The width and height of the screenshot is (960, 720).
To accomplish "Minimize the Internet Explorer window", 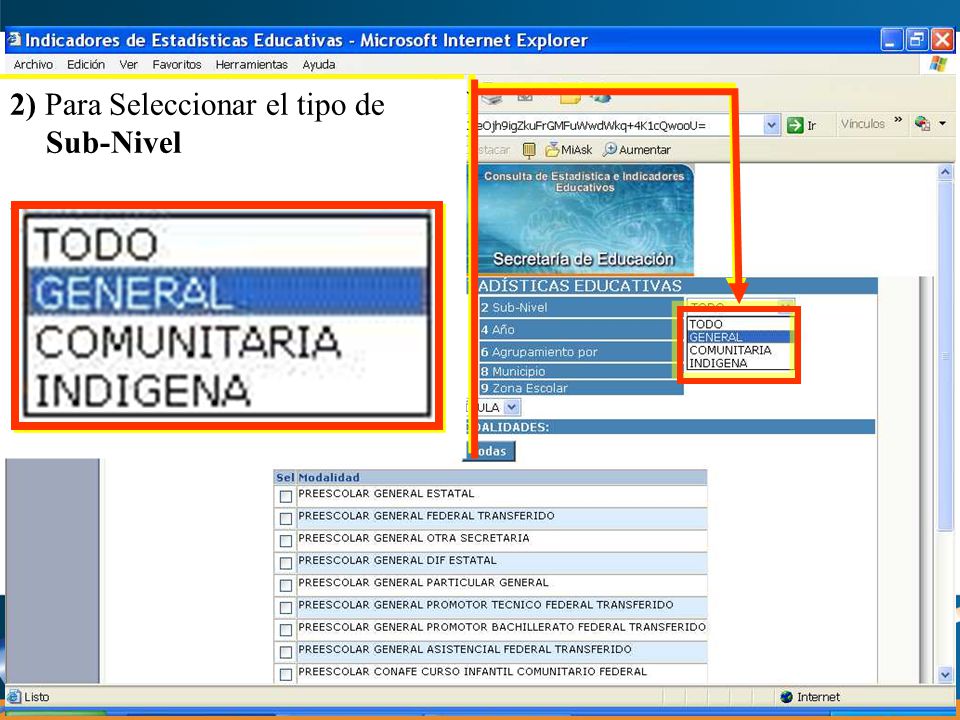I will click(x=891, y=40).
